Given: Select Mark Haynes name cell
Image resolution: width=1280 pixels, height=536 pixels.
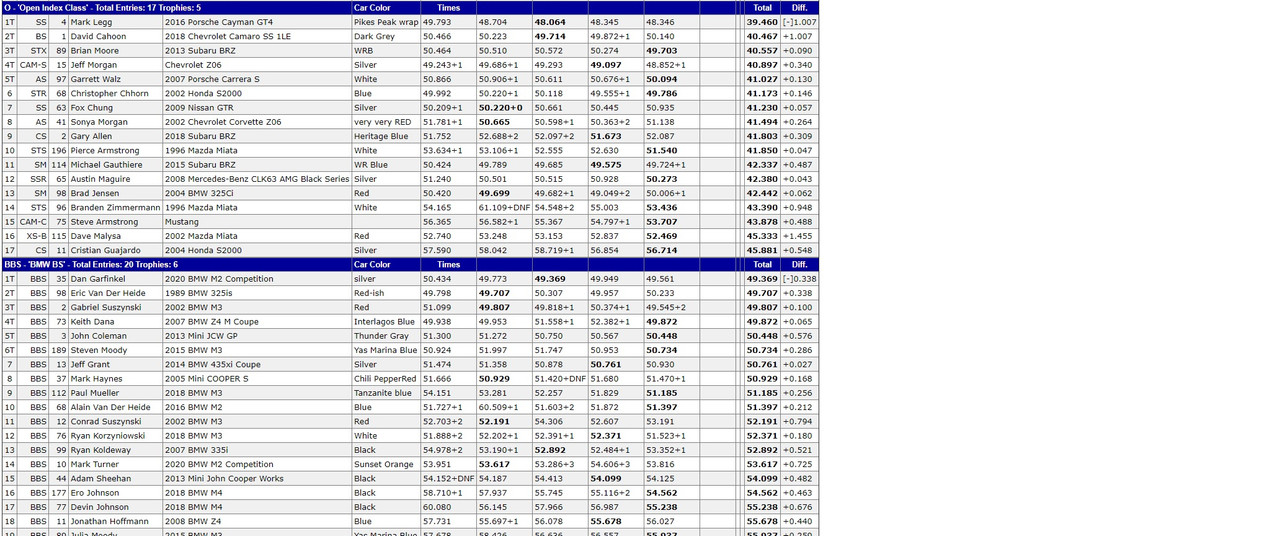Looking at the screenshot, I should [x=96, y=379].
